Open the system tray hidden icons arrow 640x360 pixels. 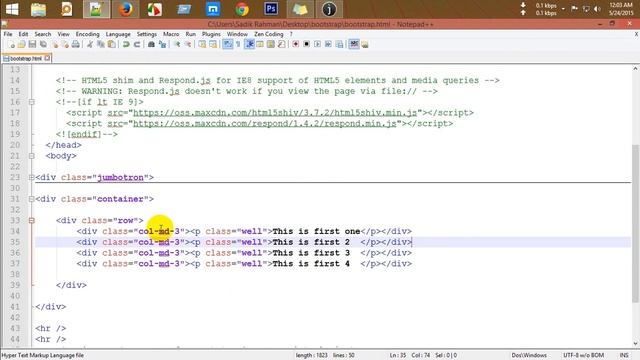tap(563, 9)
